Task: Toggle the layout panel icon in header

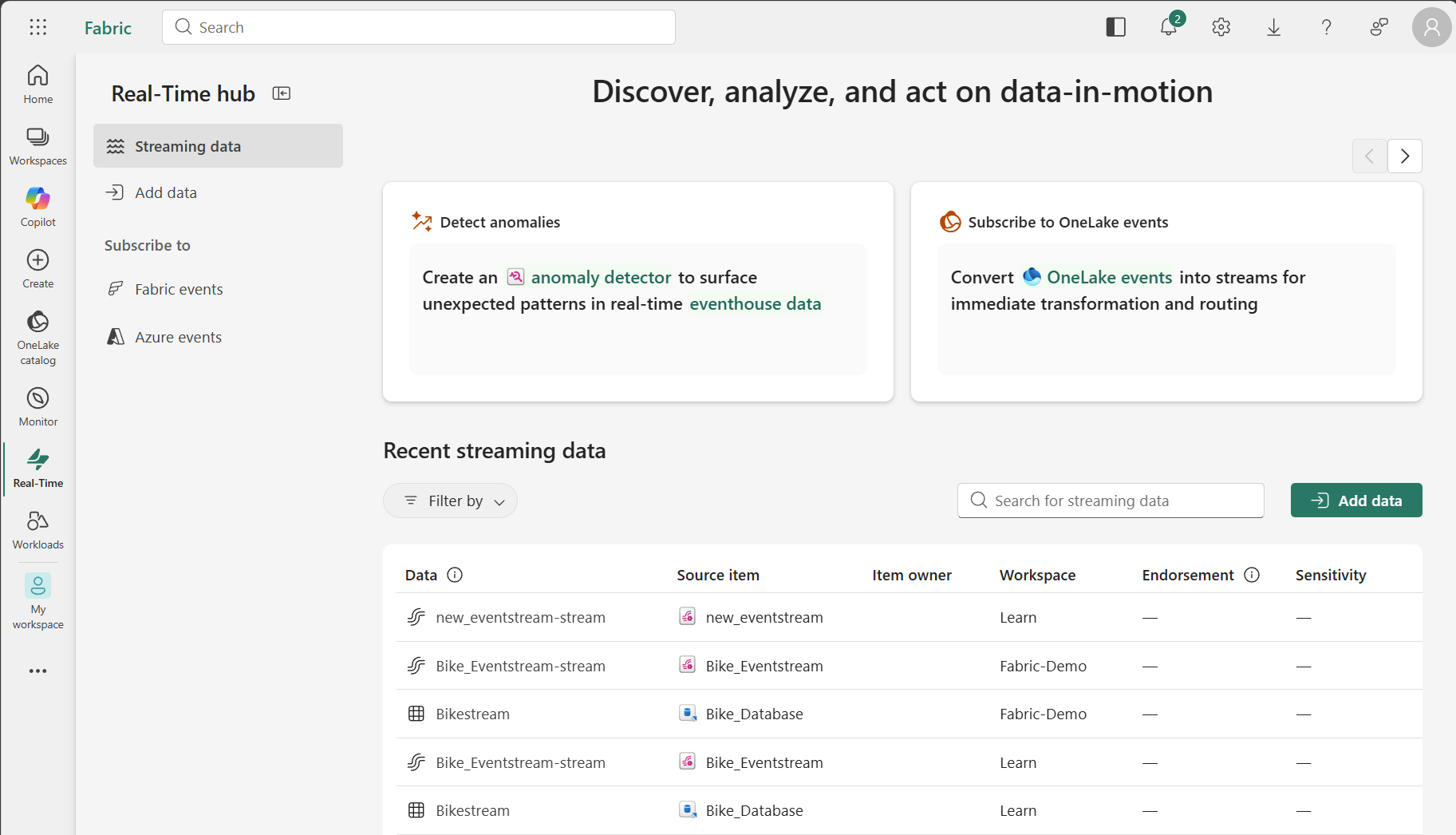Action: (1115, 27)
